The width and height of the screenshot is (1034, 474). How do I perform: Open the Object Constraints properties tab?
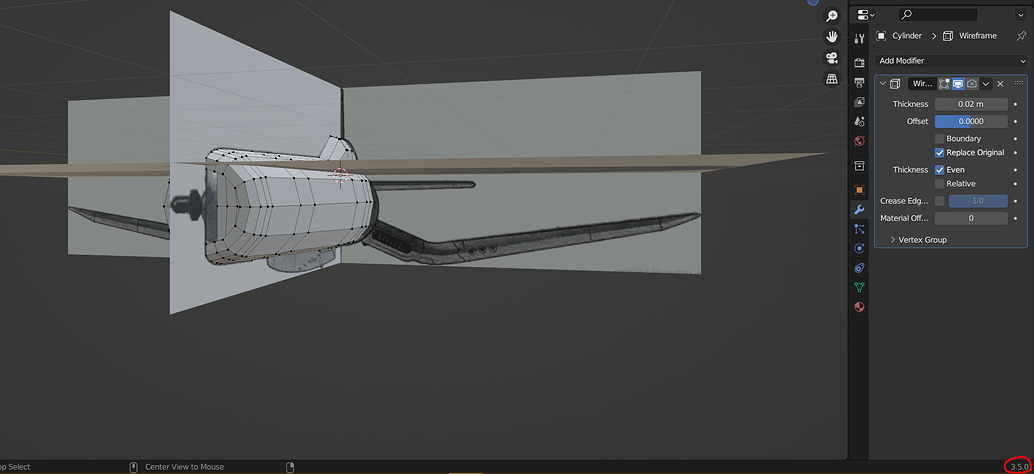tap(859, 268)
